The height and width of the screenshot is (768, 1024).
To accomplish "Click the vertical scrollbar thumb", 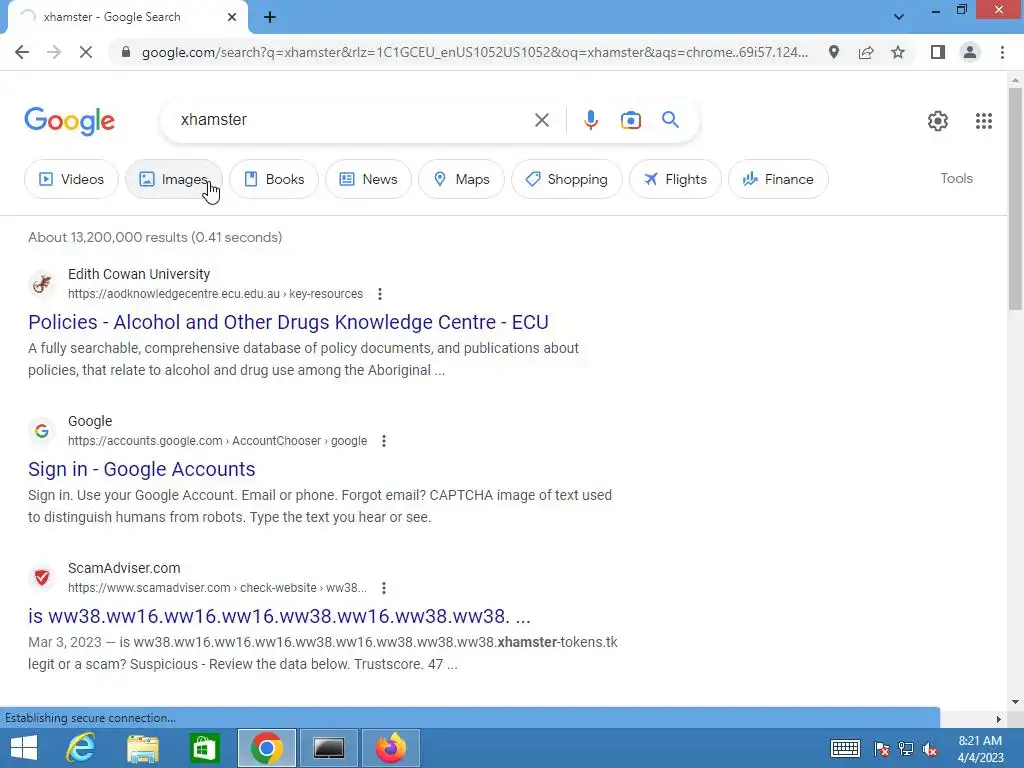I will pos(1015,199).
